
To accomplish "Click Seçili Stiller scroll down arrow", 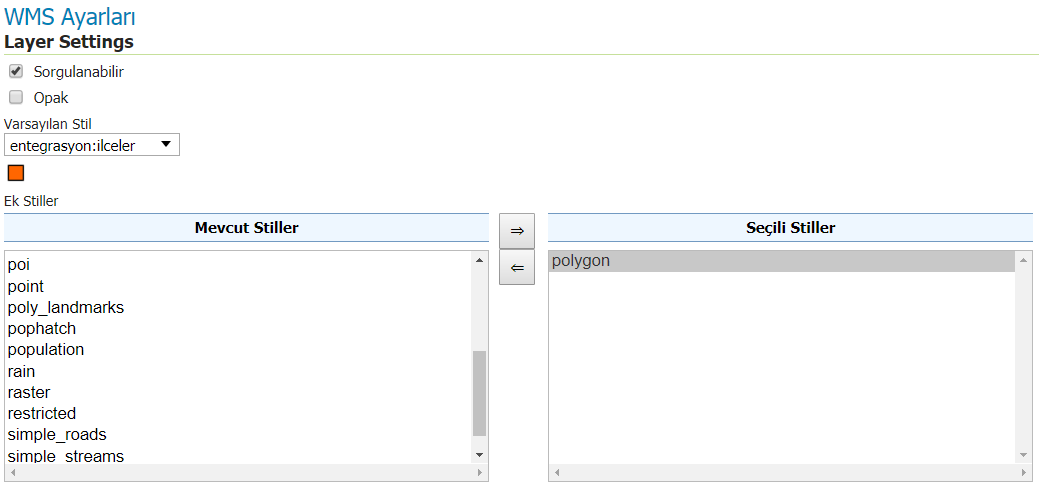I will [1024, 455].
